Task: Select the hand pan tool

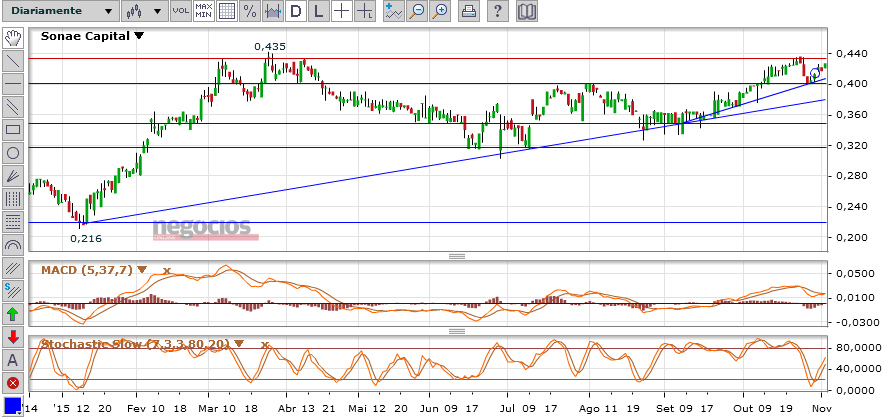Action: 12,38
